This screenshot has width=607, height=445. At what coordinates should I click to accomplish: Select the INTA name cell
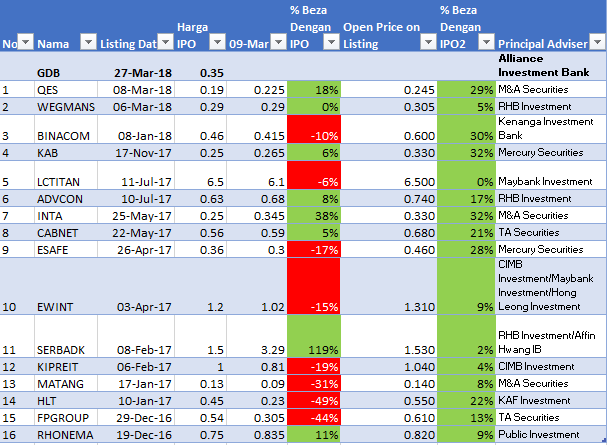click(66, 216)
